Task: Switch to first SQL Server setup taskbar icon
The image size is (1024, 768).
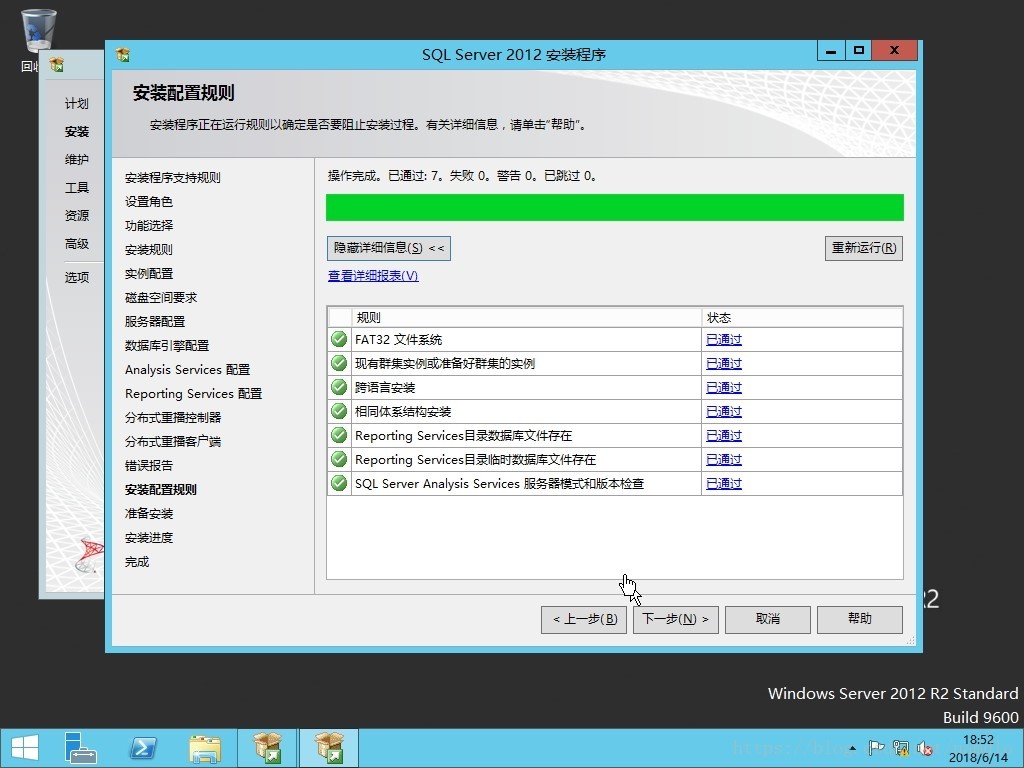Action: [267, 748]
